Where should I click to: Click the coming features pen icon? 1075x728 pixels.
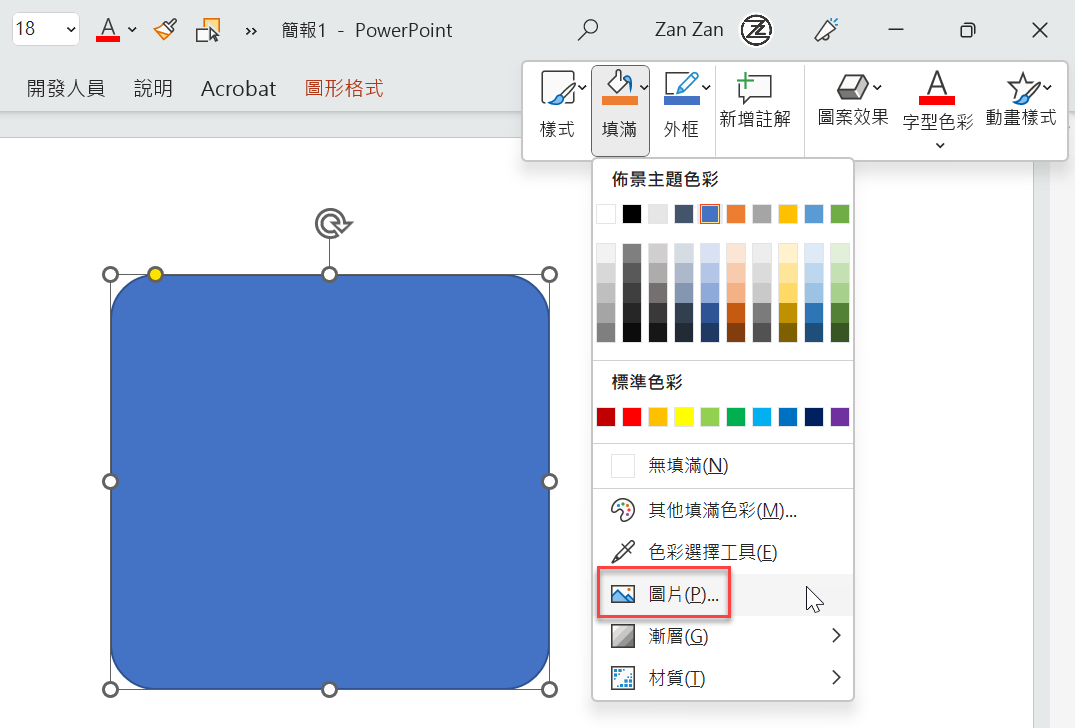point(826,30)
